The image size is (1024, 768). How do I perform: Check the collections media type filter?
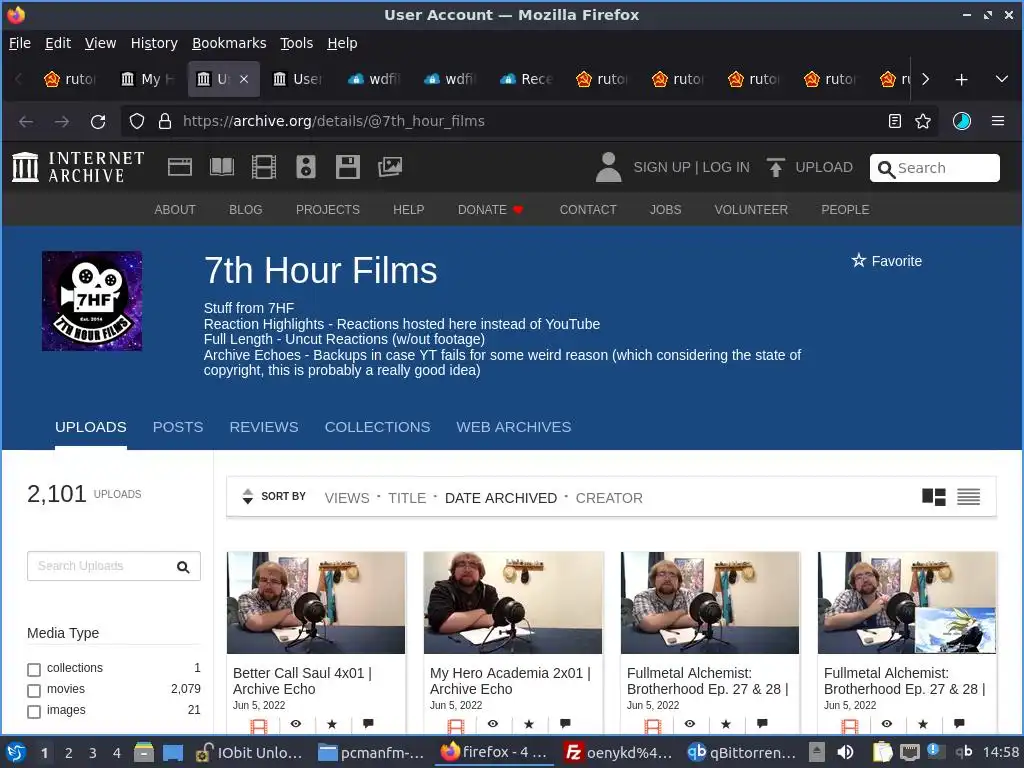point(34,669)
